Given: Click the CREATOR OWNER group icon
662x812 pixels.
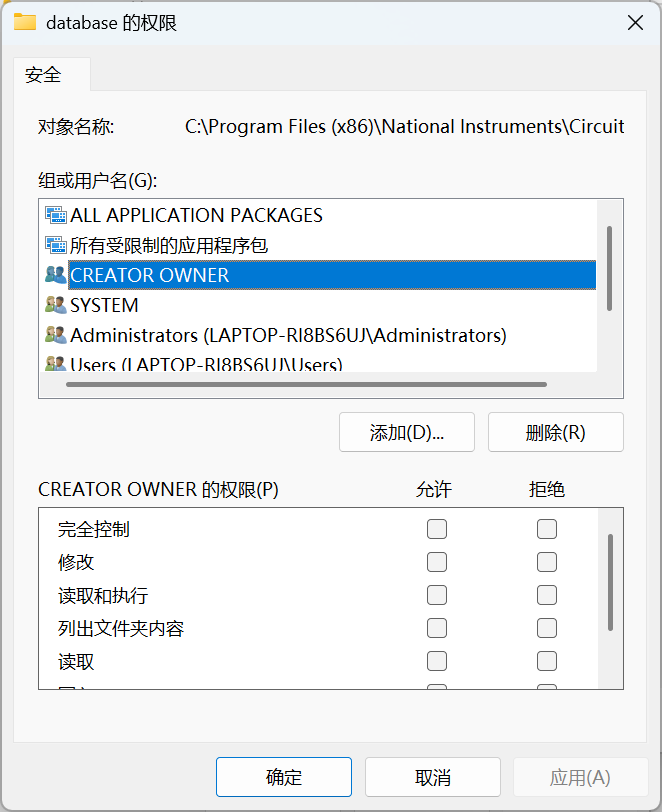Looking at the screenshot, I should [55, 275].
